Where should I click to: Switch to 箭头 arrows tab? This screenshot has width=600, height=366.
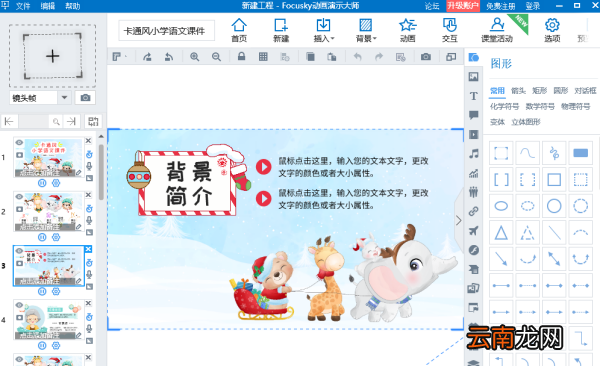[x=518, y=91]
